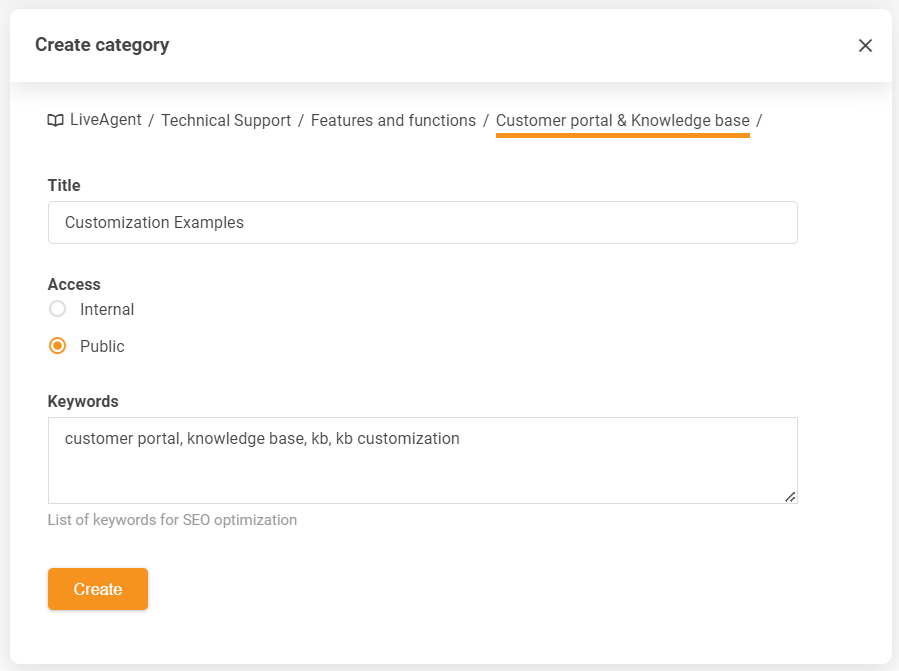Click the Access section label
The width and height of the screenshot is (899, 671).
[74, 284]
